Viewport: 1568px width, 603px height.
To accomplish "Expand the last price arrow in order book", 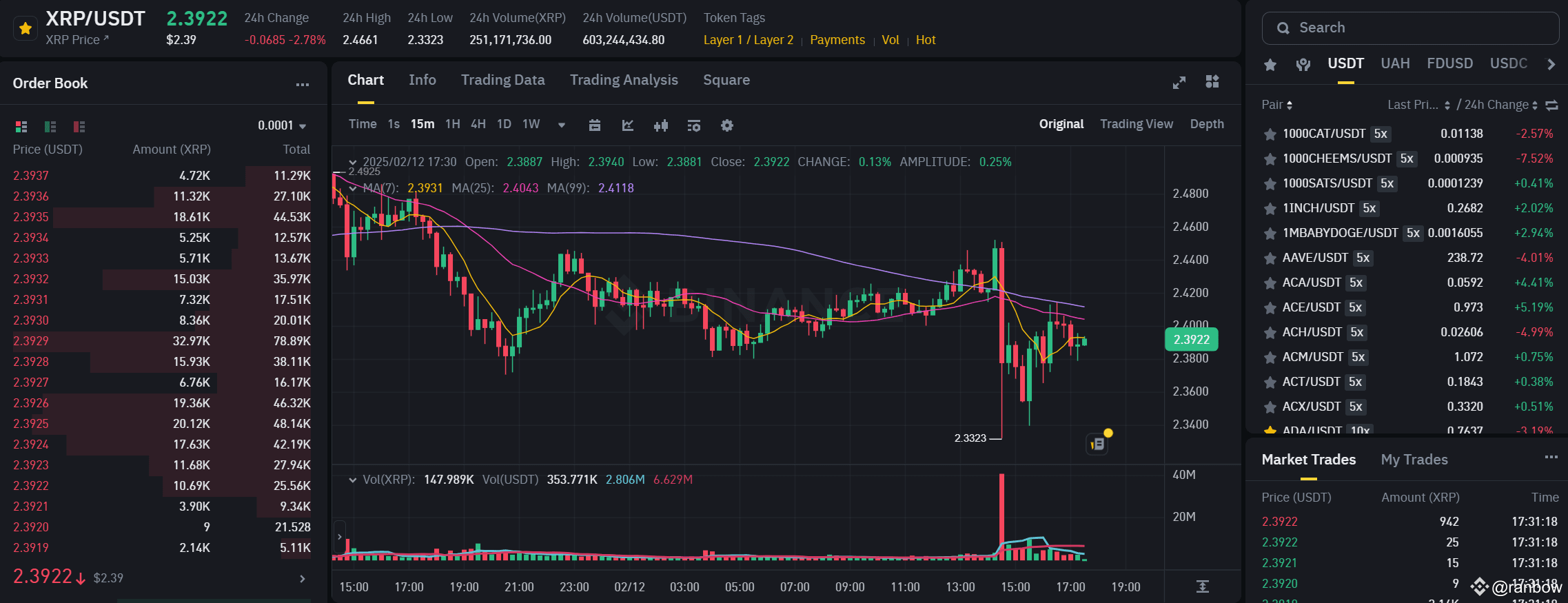I will click(302, 579).
